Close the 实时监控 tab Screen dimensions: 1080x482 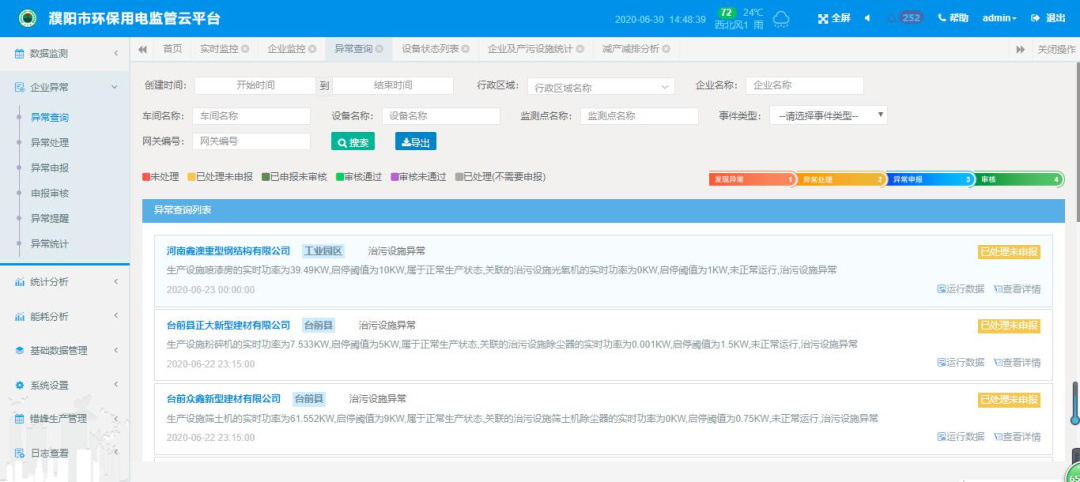coord(245,49)
